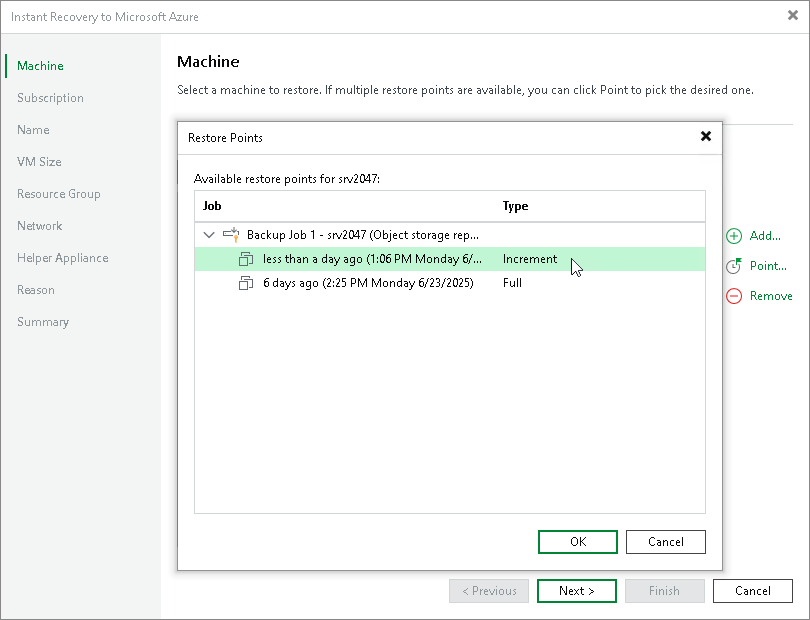Image resolution: width=810 pixels, height=620 pixels.
Task: Select the less than a day ago restore point
Action: pyautogui.click(x=450, y=259)
